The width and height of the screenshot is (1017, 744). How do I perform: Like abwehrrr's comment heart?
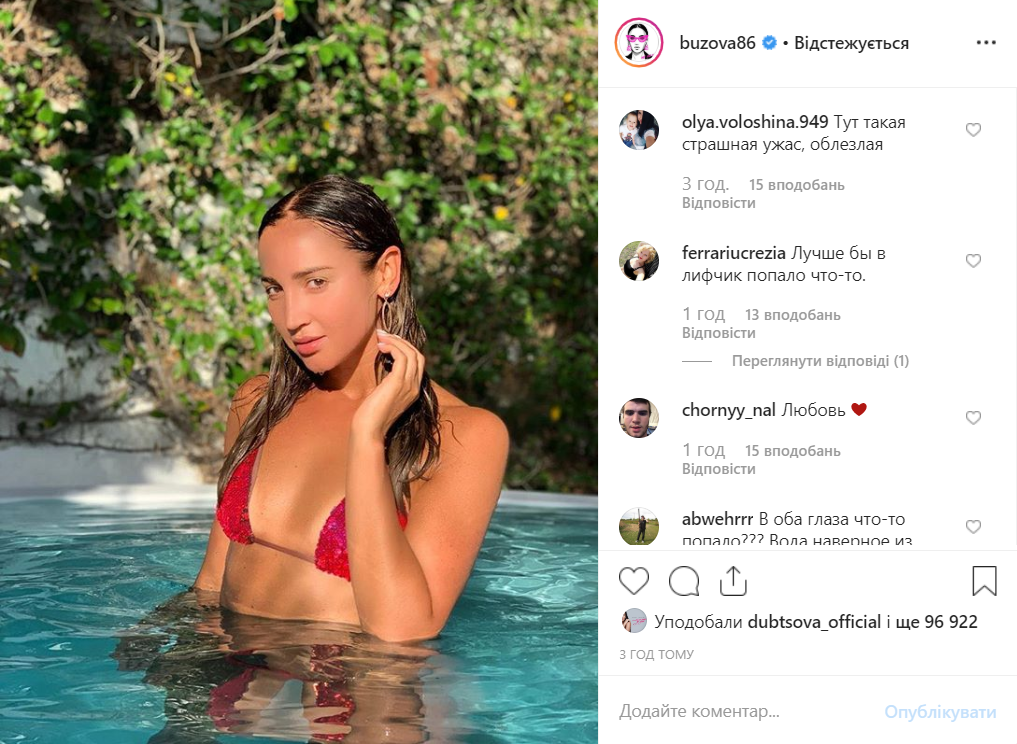[x=973, y=527]
